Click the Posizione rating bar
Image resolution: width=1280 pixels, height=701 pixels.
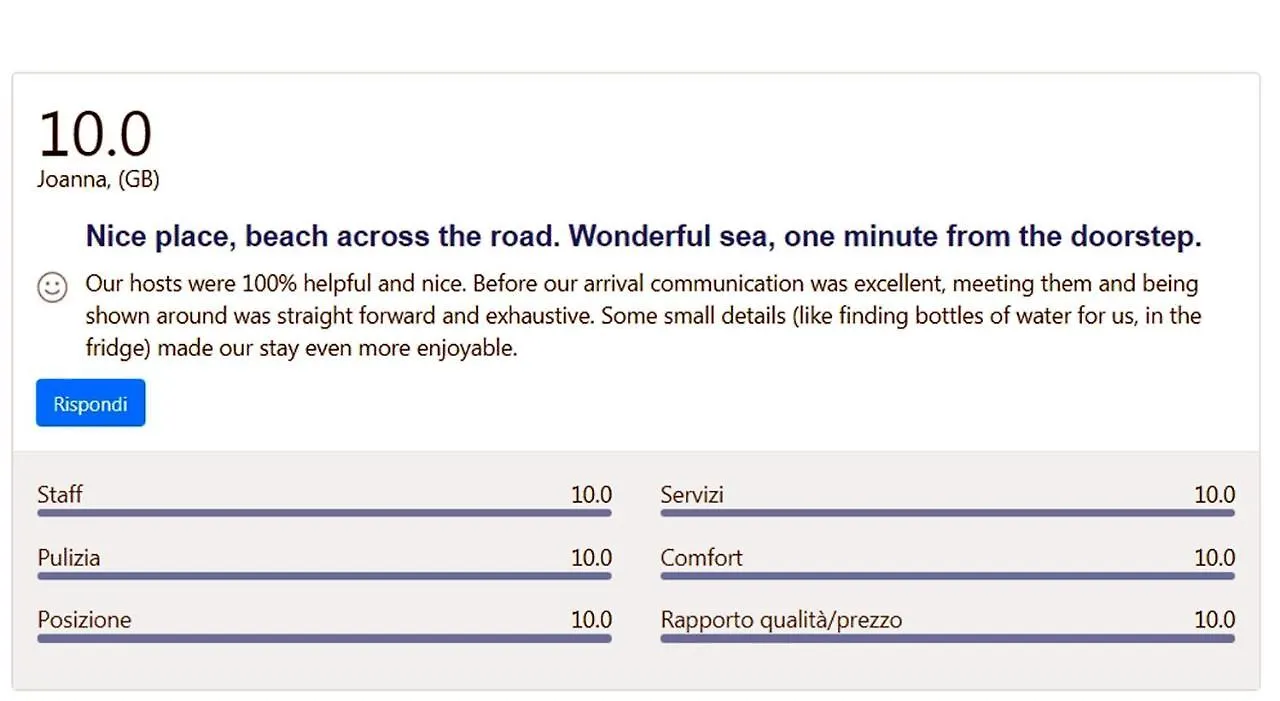coord(324,638)
